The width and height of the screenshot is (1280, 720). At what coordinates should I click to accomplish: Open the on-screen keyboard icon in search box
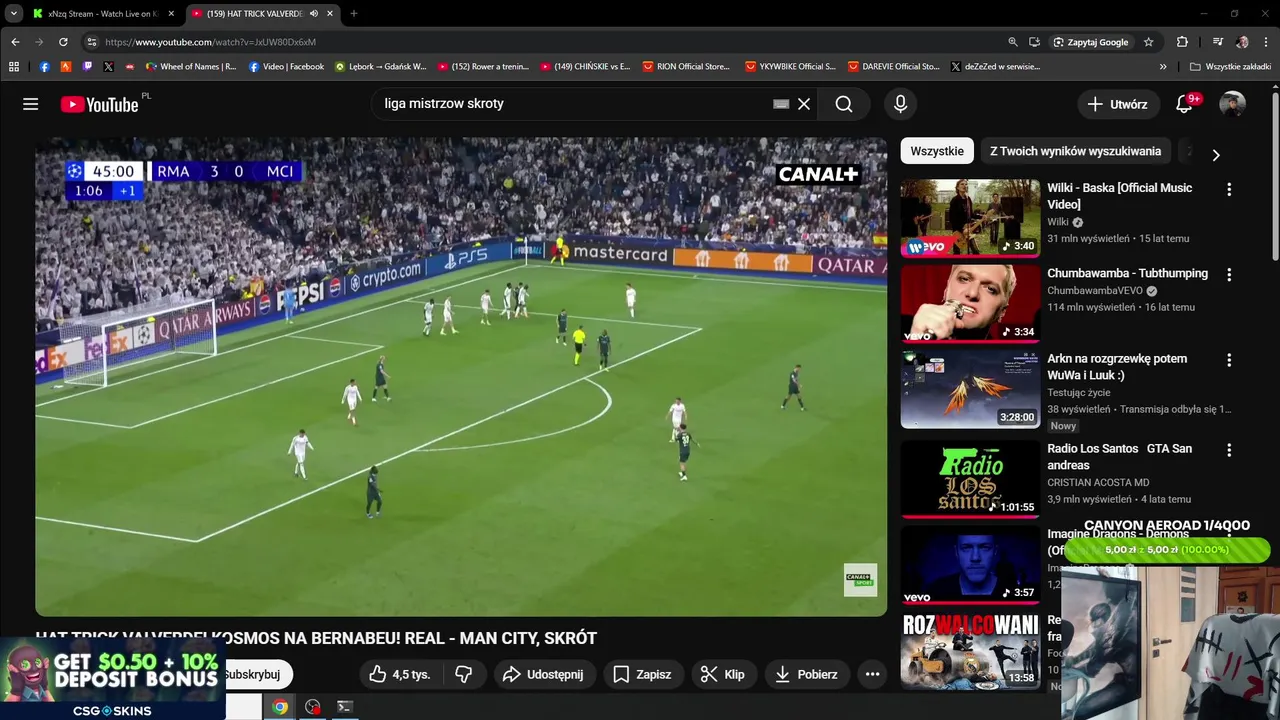point(781,104)
